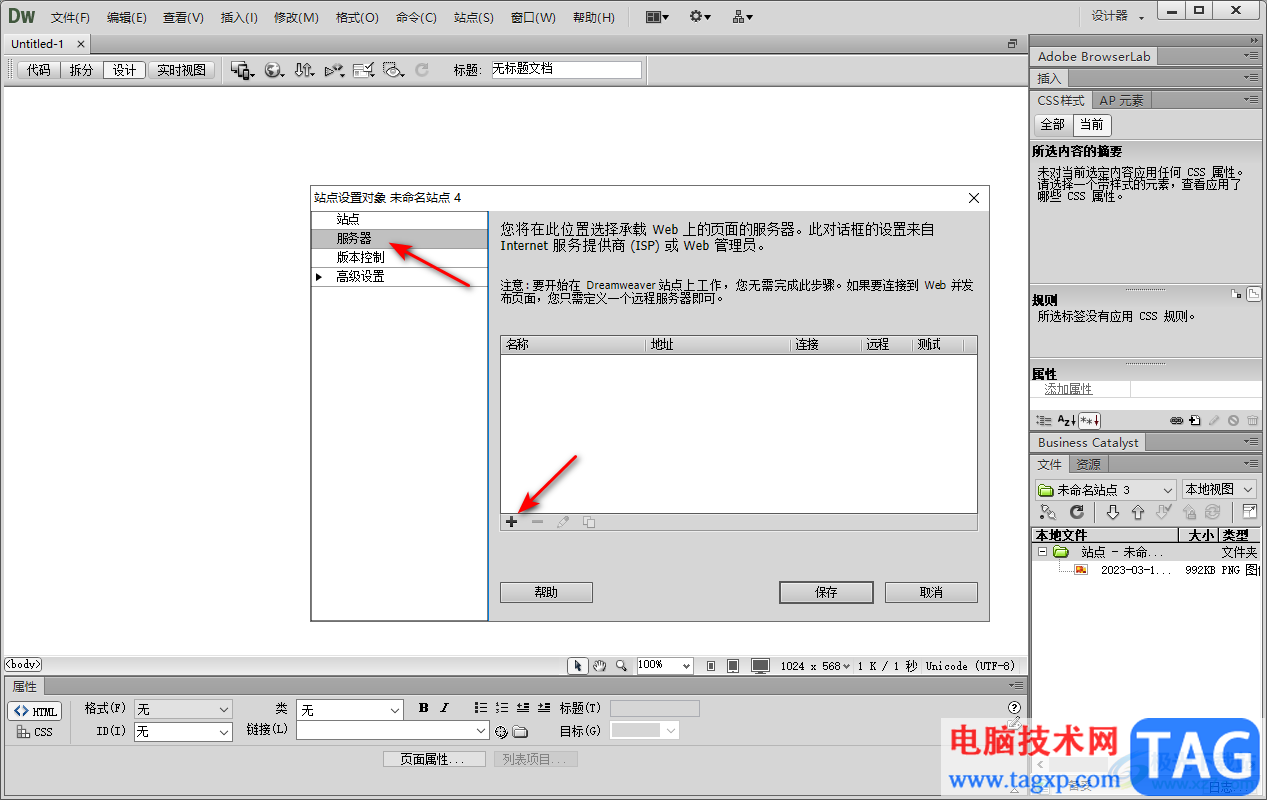Click the tablet size screen icon

tap(733, 665)
